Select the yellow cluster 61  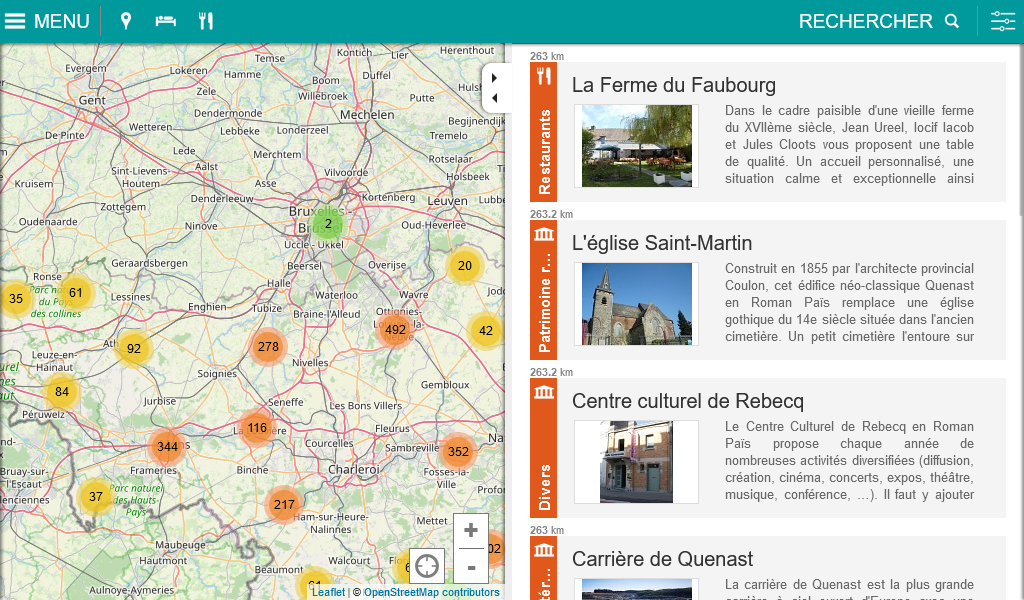(x=76, y=292)
